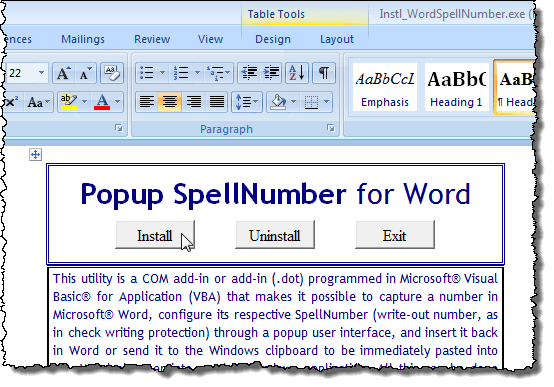The image size is (554, 387).
Task: Apply the Emphasis style
Action: [x=385, y=87]
